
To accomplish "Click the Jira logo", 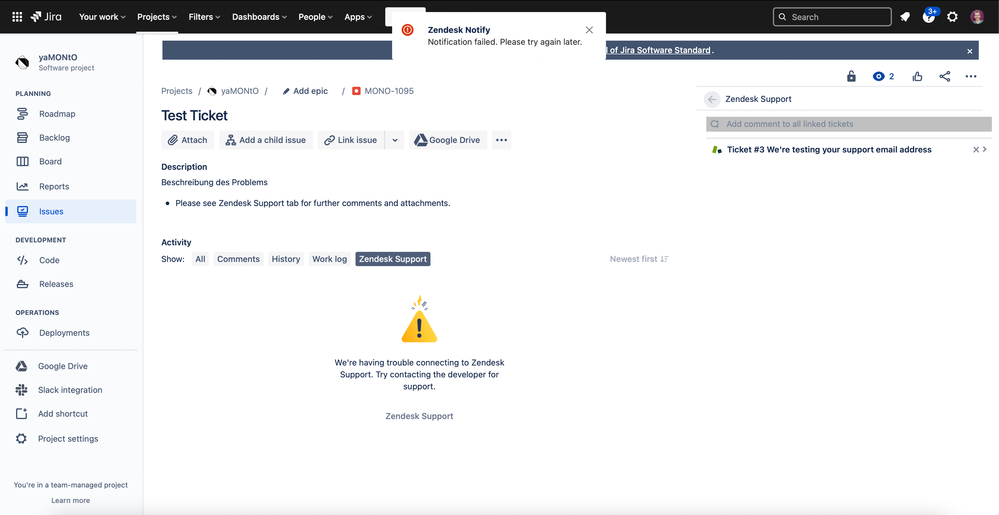I will click(x=47, y=17).
